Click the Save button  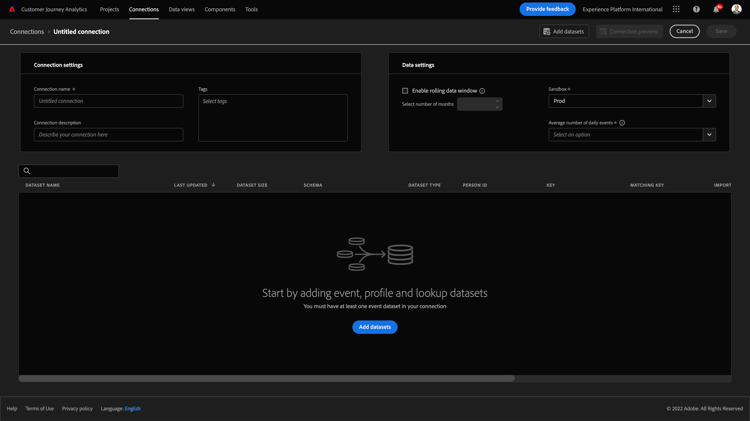tap(721, 31)
